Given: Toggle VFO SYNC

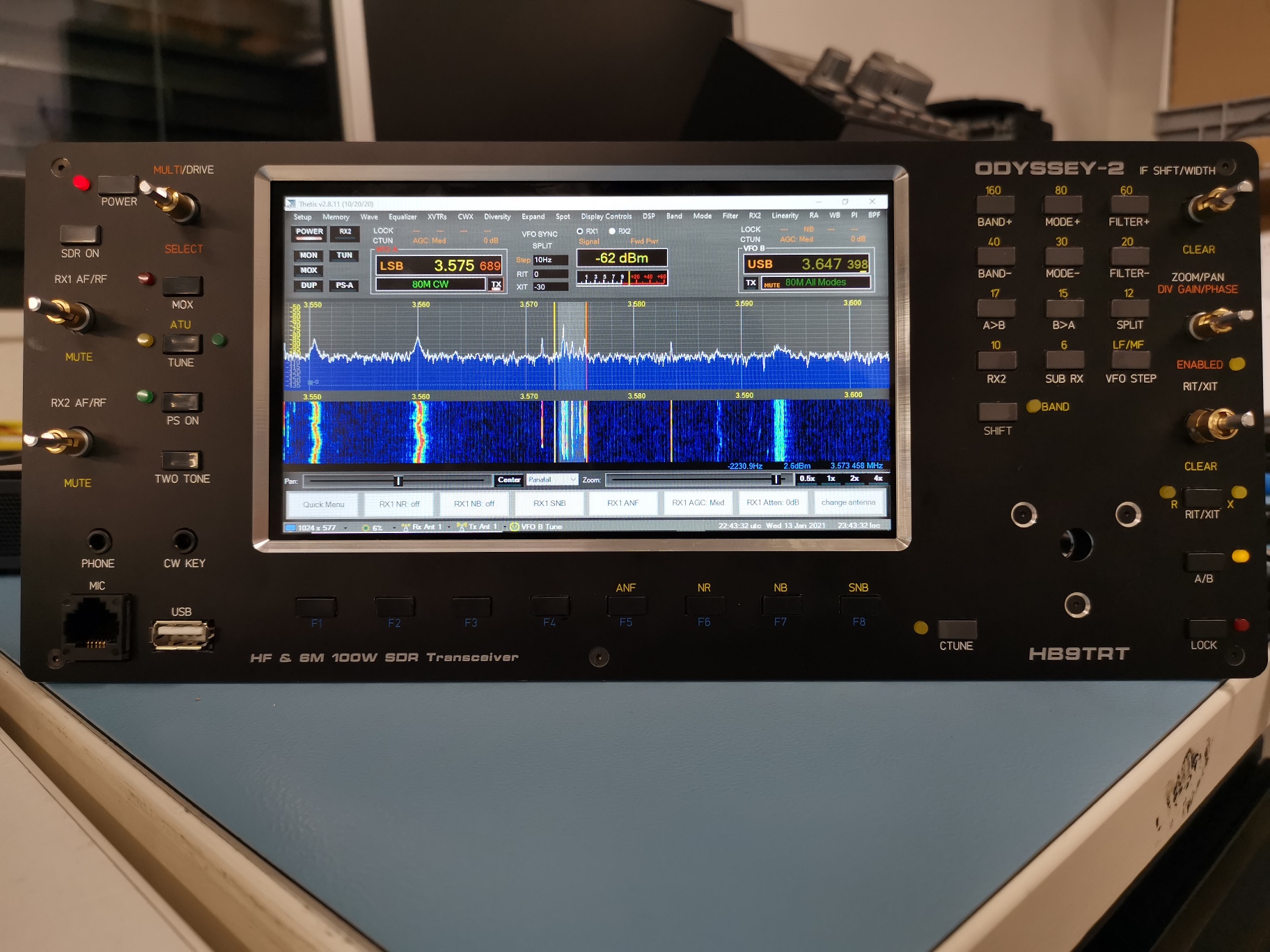Looking at the screenshot, I should 540,234.
